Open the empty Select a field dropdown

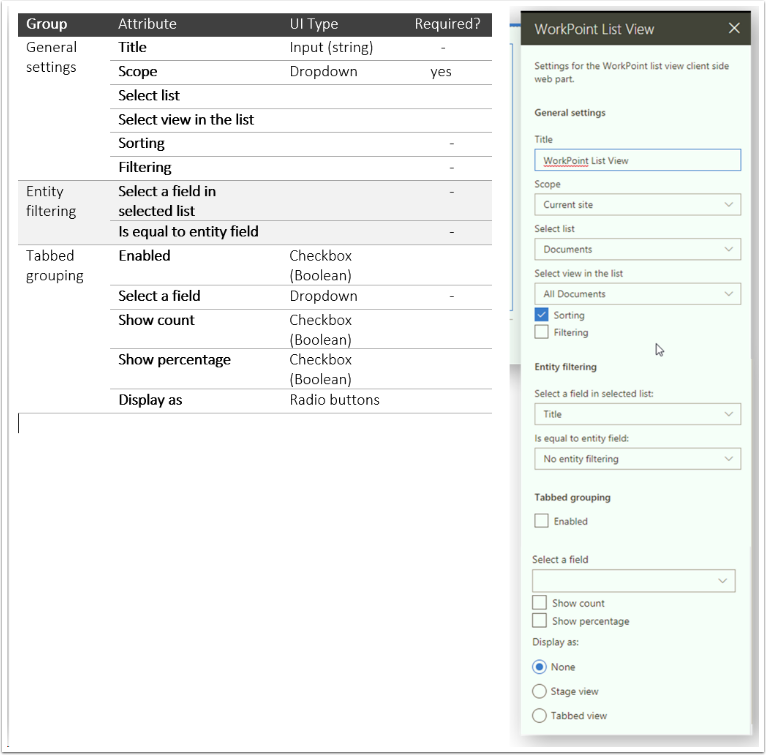[x=634, y=581]
